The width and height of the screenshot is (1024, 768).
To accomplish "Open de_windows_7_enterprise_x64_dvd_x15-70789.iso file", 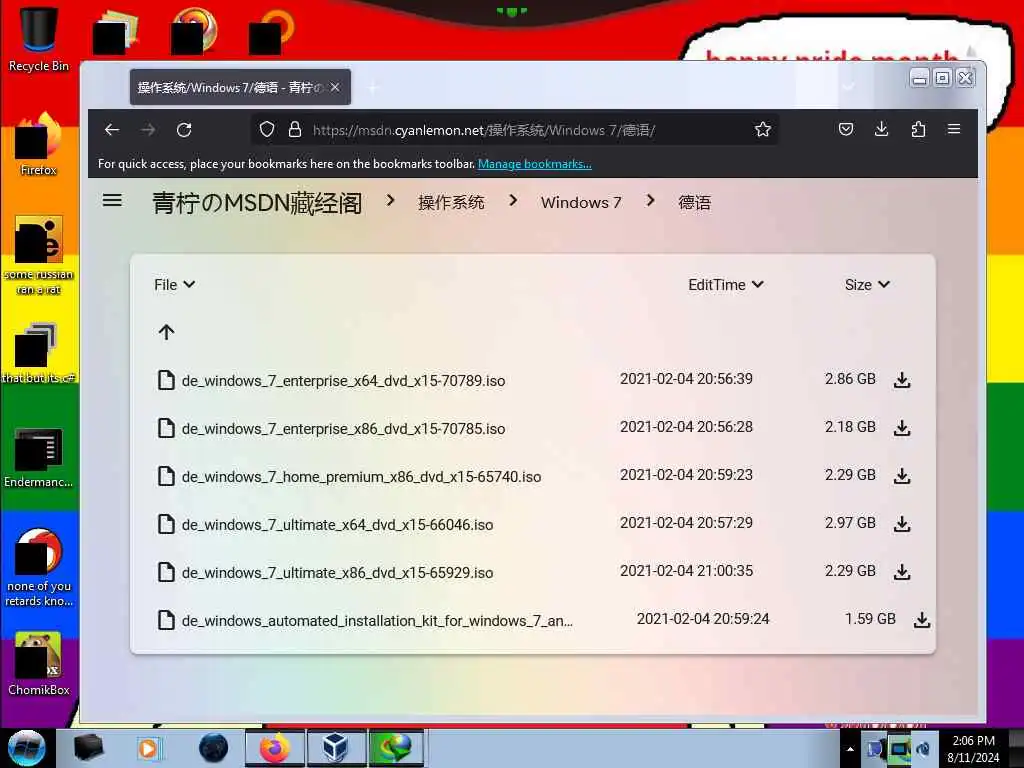I will tap(344, 380).
